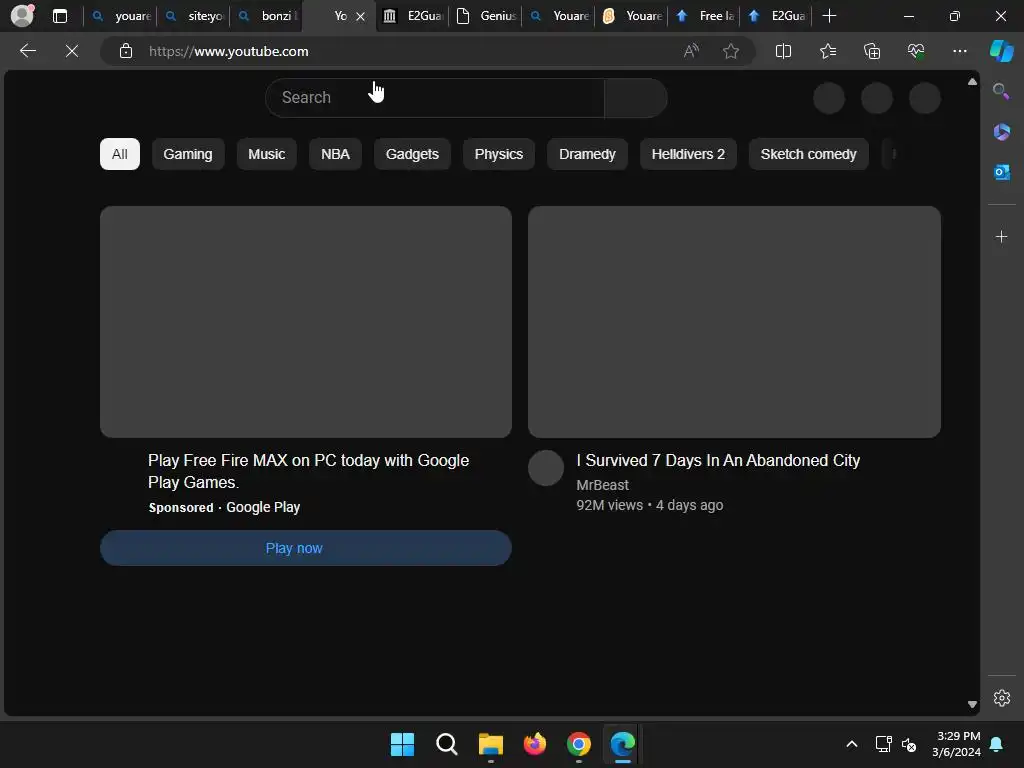1024x768 pixels.
Task: Add sidebar app with plus icon
Action: coord(1001,236)
